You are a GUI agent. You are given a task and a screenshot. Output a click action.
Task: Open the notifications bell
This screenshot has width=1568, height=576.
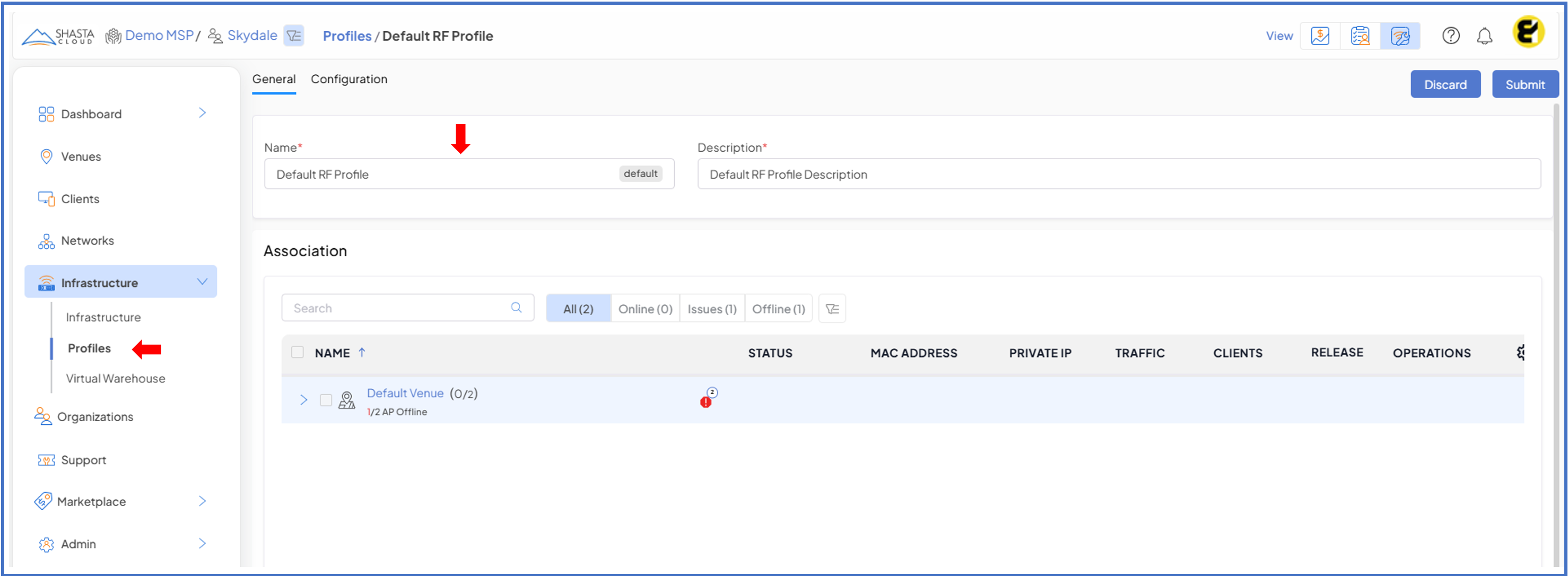click(x=1484, y=37)
